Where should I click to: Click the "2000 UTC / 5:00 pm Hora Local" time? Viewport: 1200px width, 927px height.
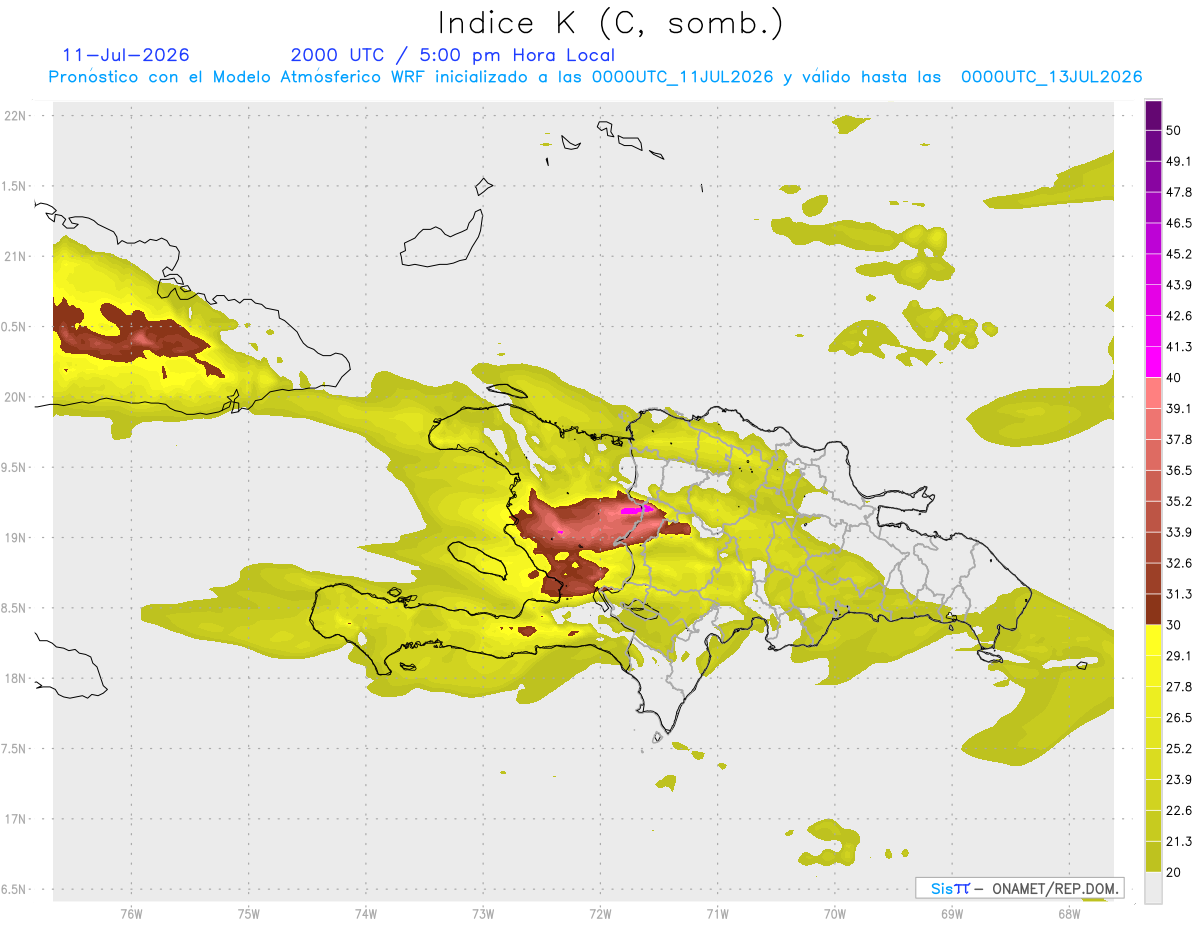453,55
